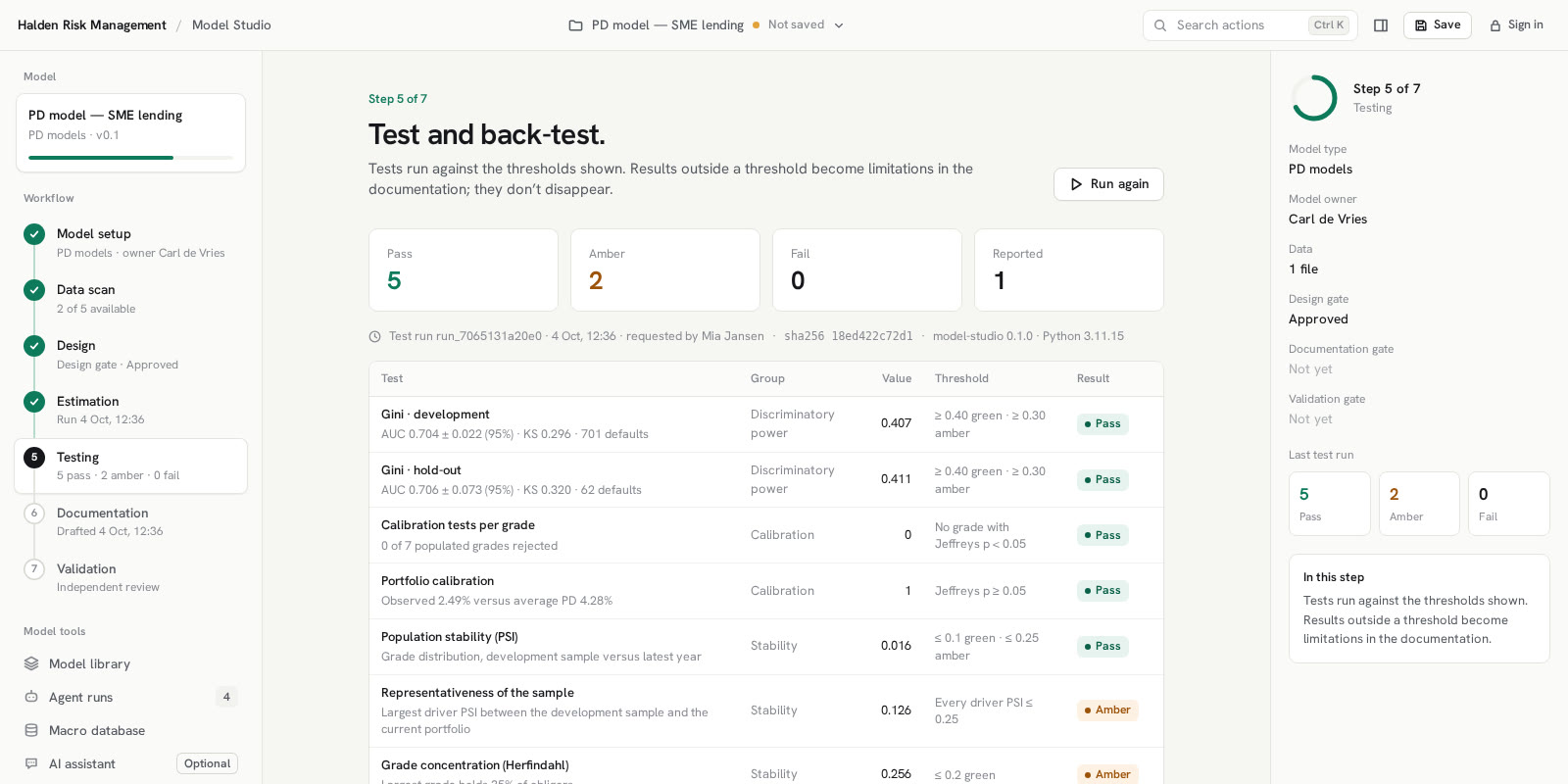Click the Agent runs count badge 4
The image size is (1568, 784).
[226, 698]
